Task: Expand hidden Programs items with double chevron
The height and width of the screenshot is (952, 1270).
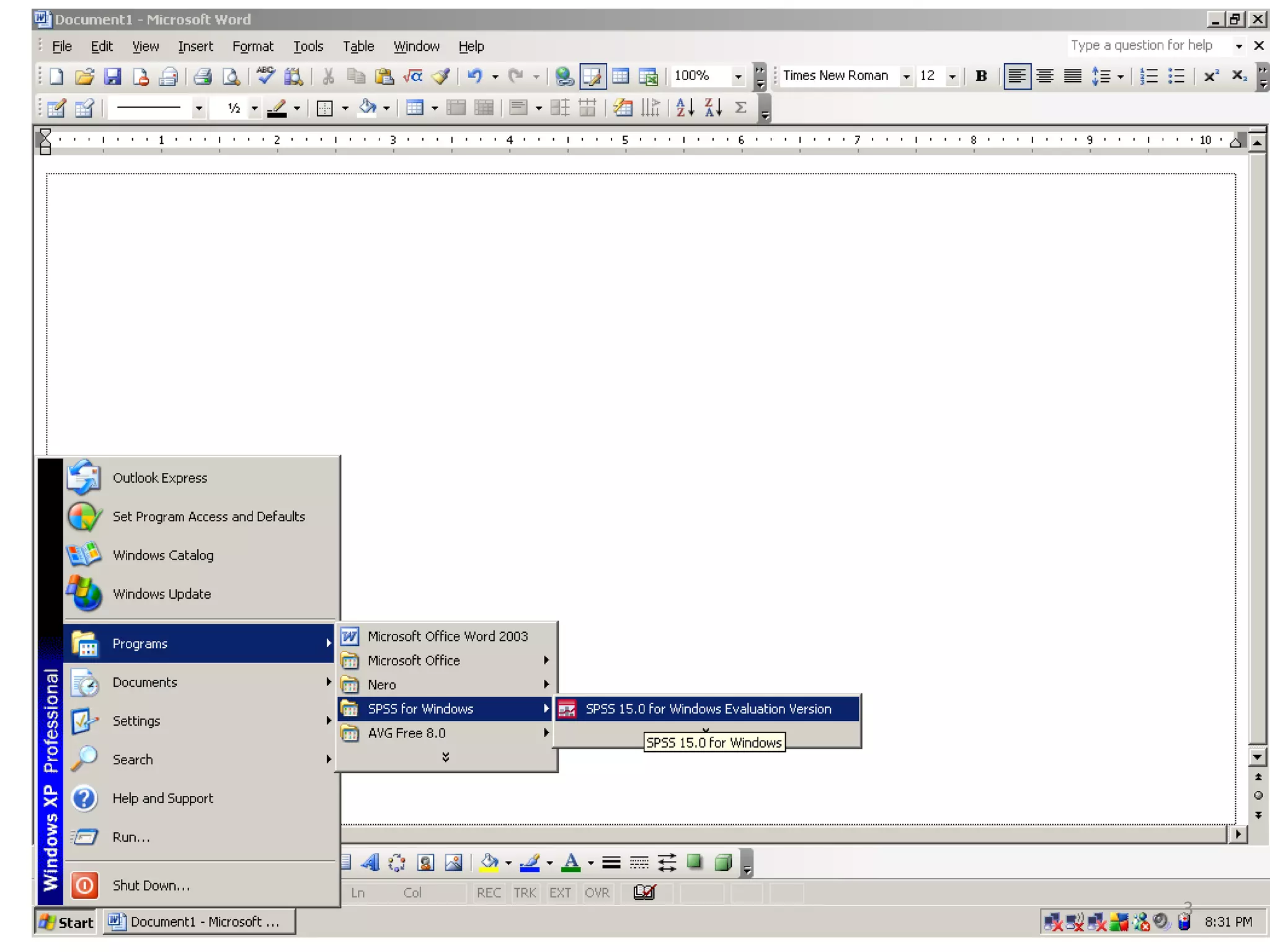Action: (x=445, y=757)
